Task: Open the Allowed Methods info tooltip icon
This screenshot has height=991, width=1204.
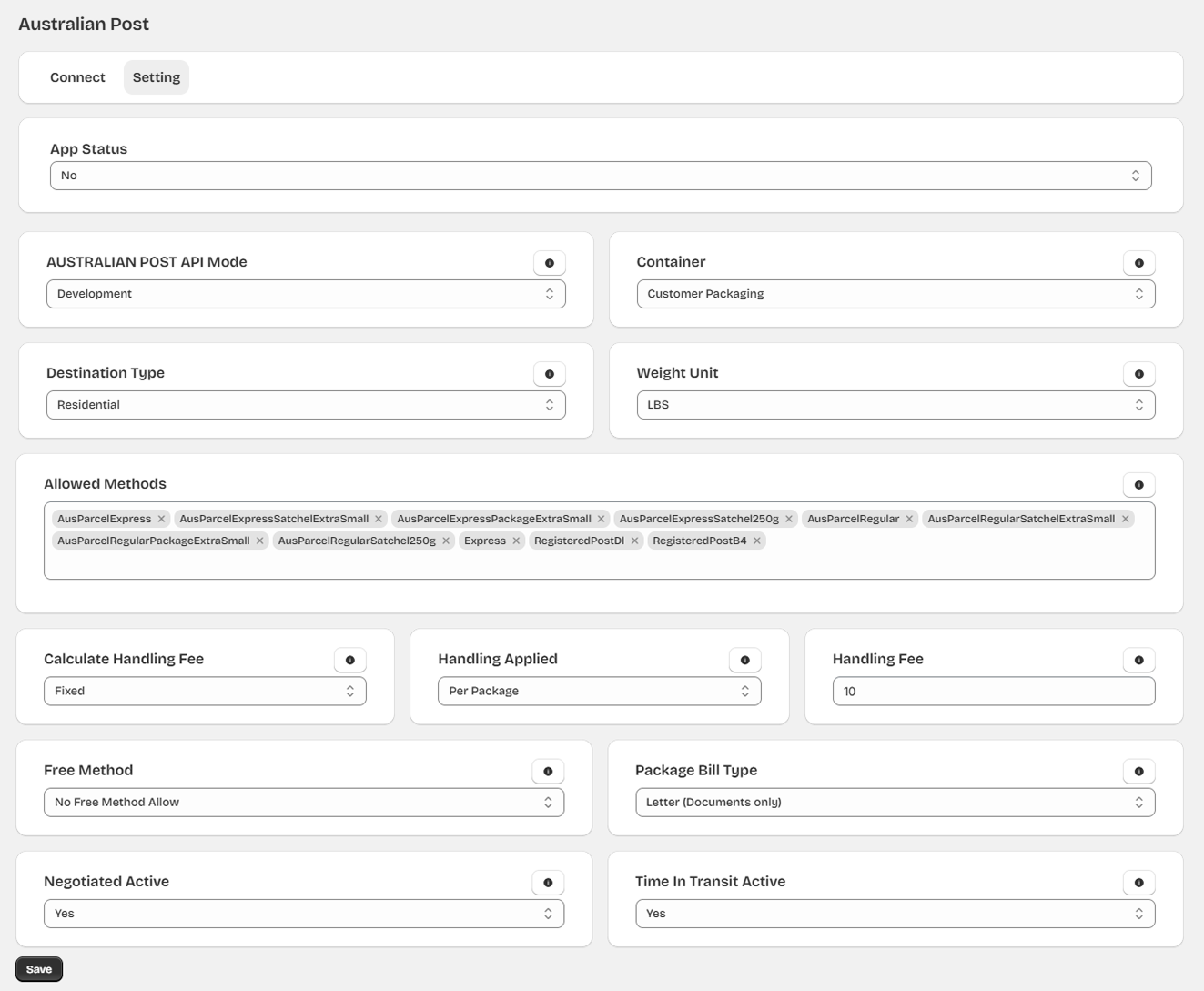Action: [x=1138, y=485]
